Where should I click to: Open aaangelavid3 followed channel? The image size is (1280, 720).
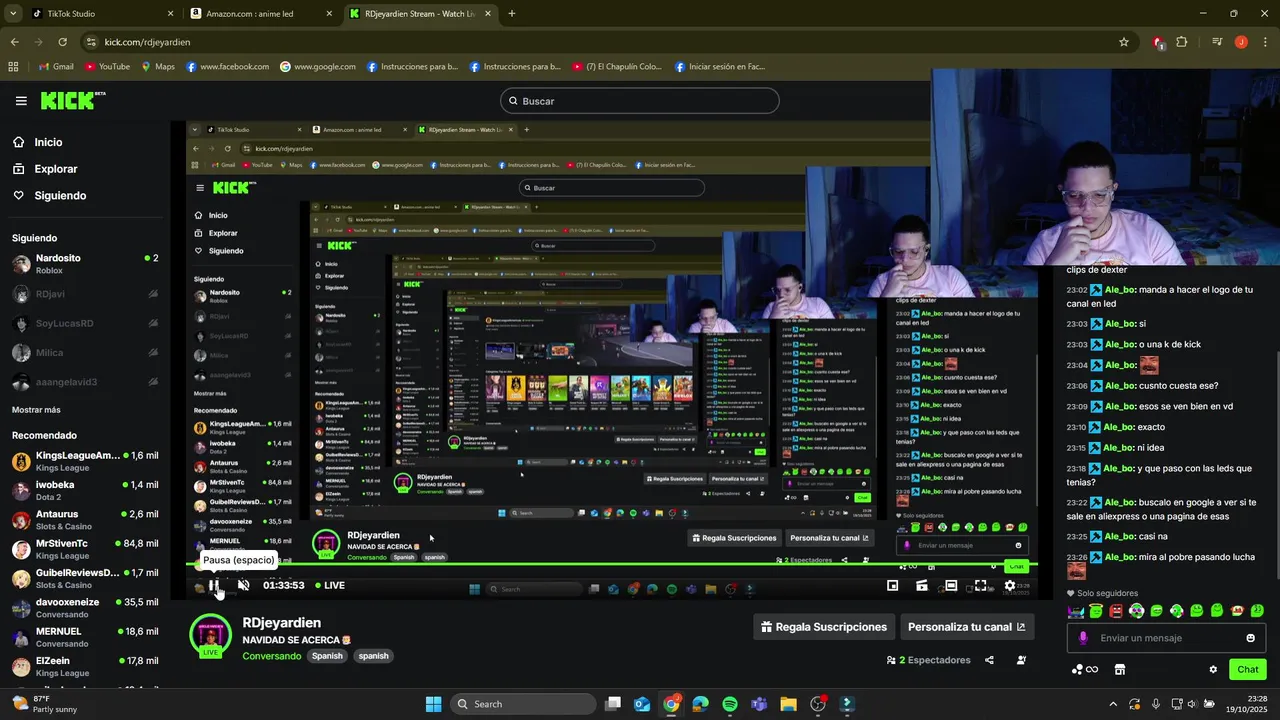[x=85, y=382]
